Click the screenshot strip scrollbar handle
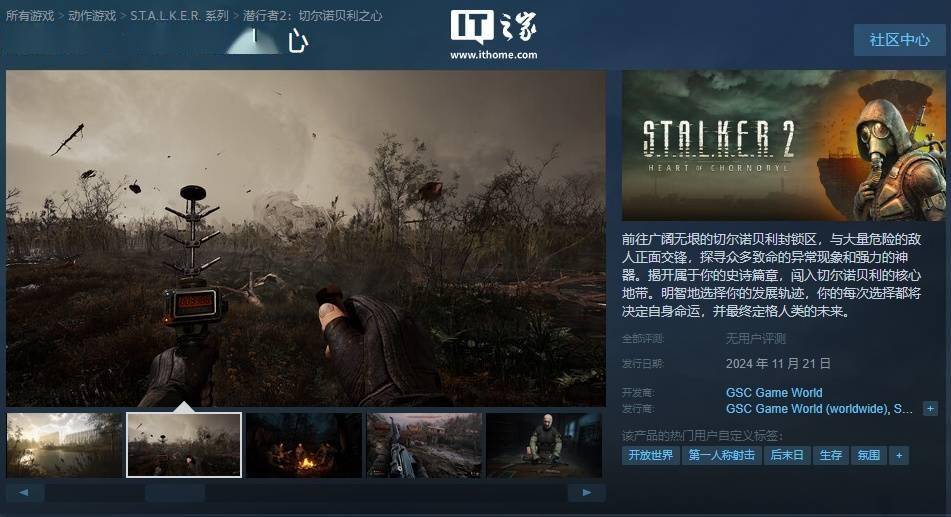Screen dimensions: 951x517 click(175, 493)
